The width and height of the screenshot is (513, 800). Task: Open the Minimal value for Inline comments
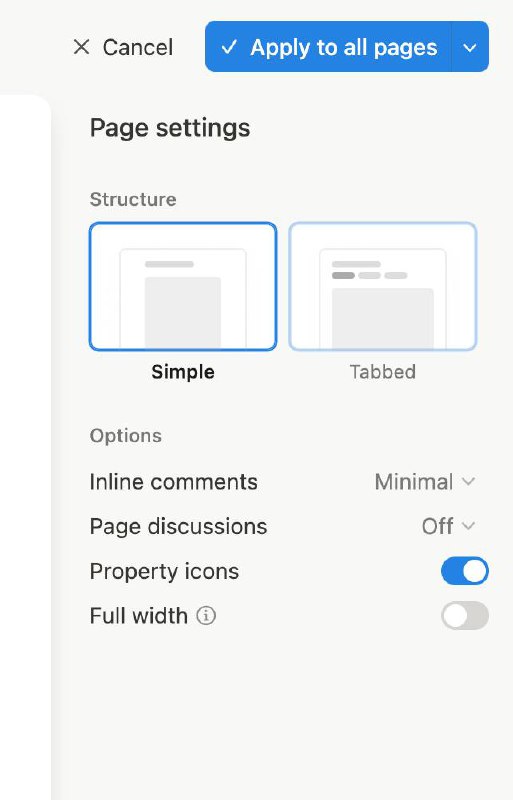pos(413,482)
